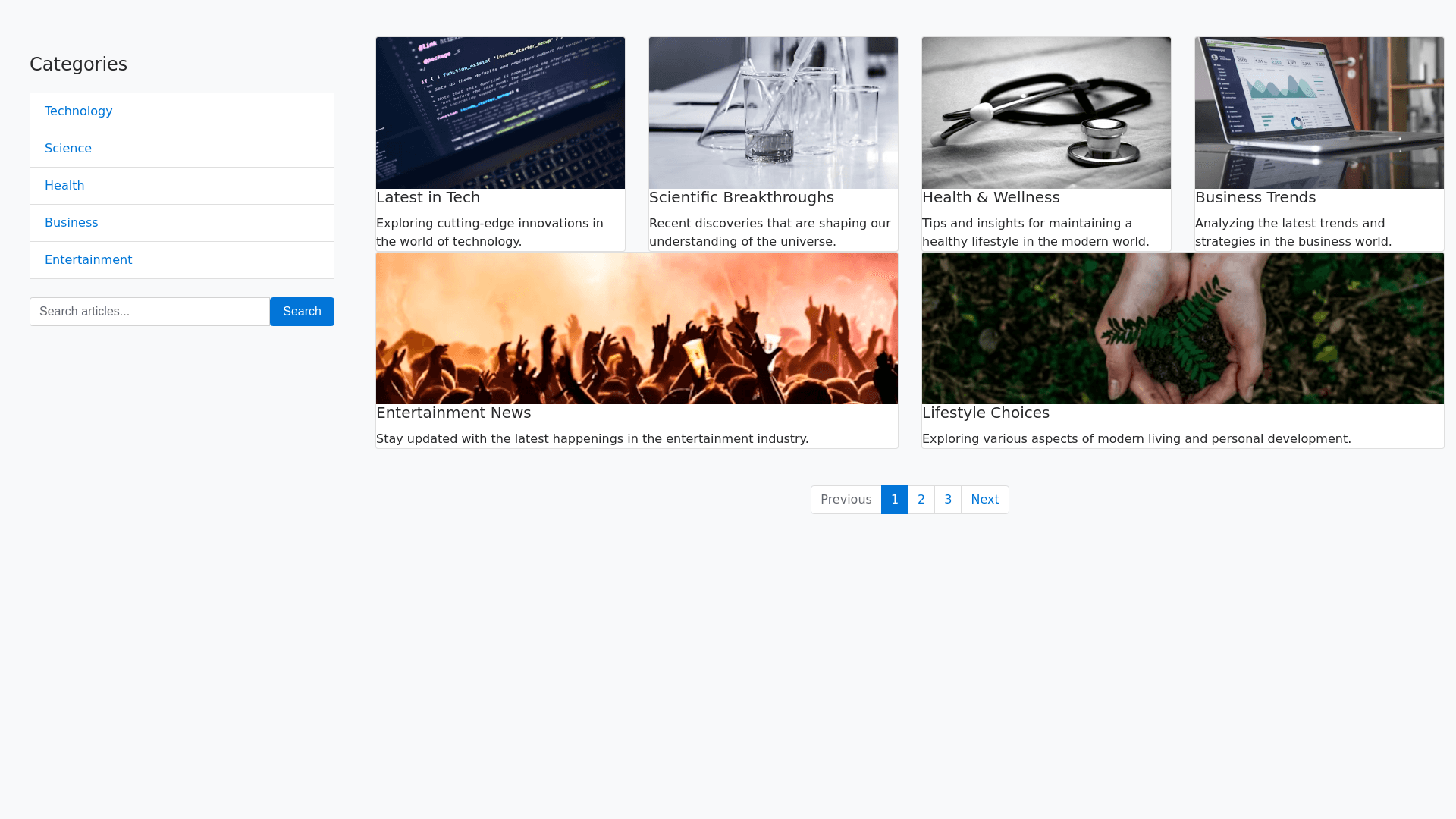Choose the Entertainment category
1456x819 pixels.
tap(88, 260)
